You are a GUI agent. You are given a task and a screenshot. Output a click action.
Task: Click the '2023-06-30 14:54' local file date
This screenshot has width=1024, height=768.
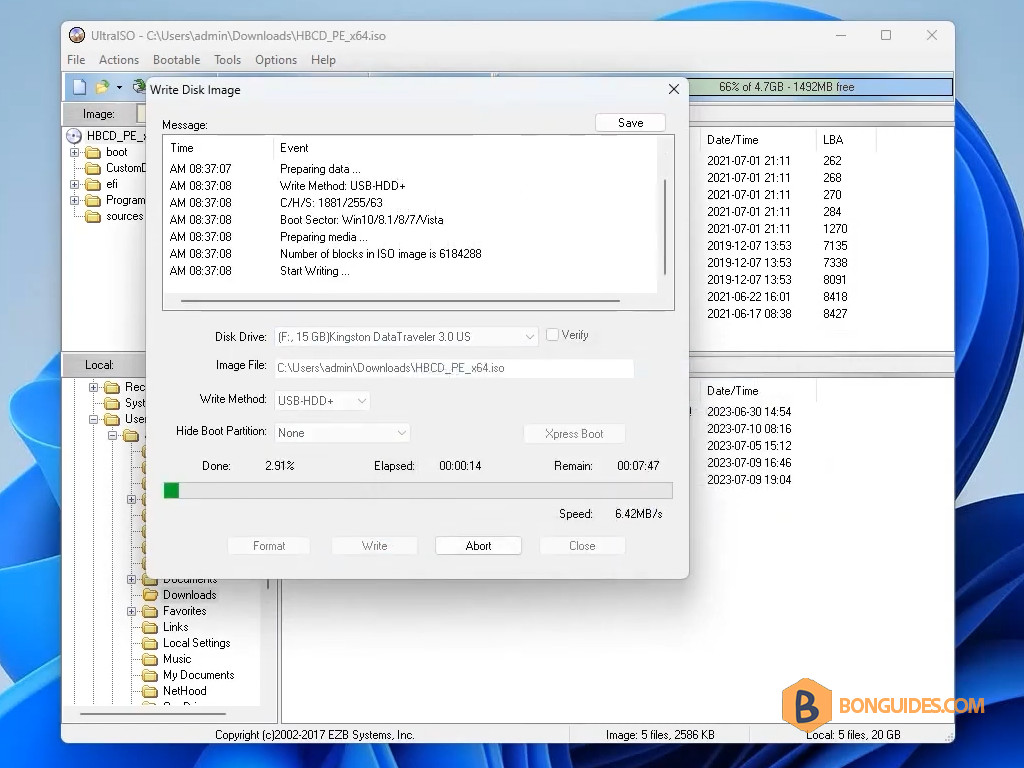749,412
